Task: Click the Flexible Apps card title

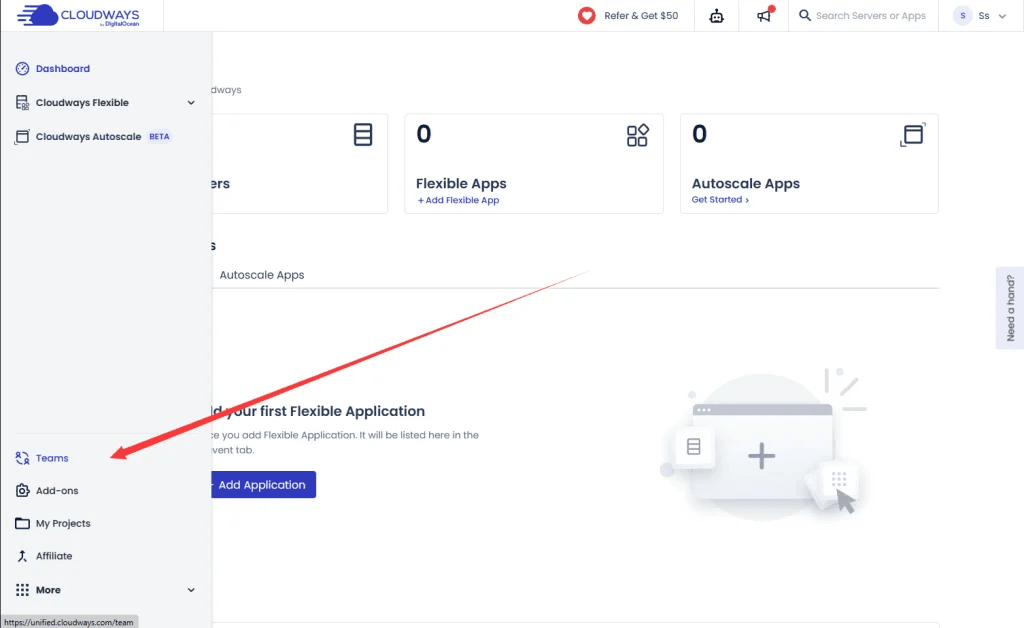Action: (x=461, y=183)
